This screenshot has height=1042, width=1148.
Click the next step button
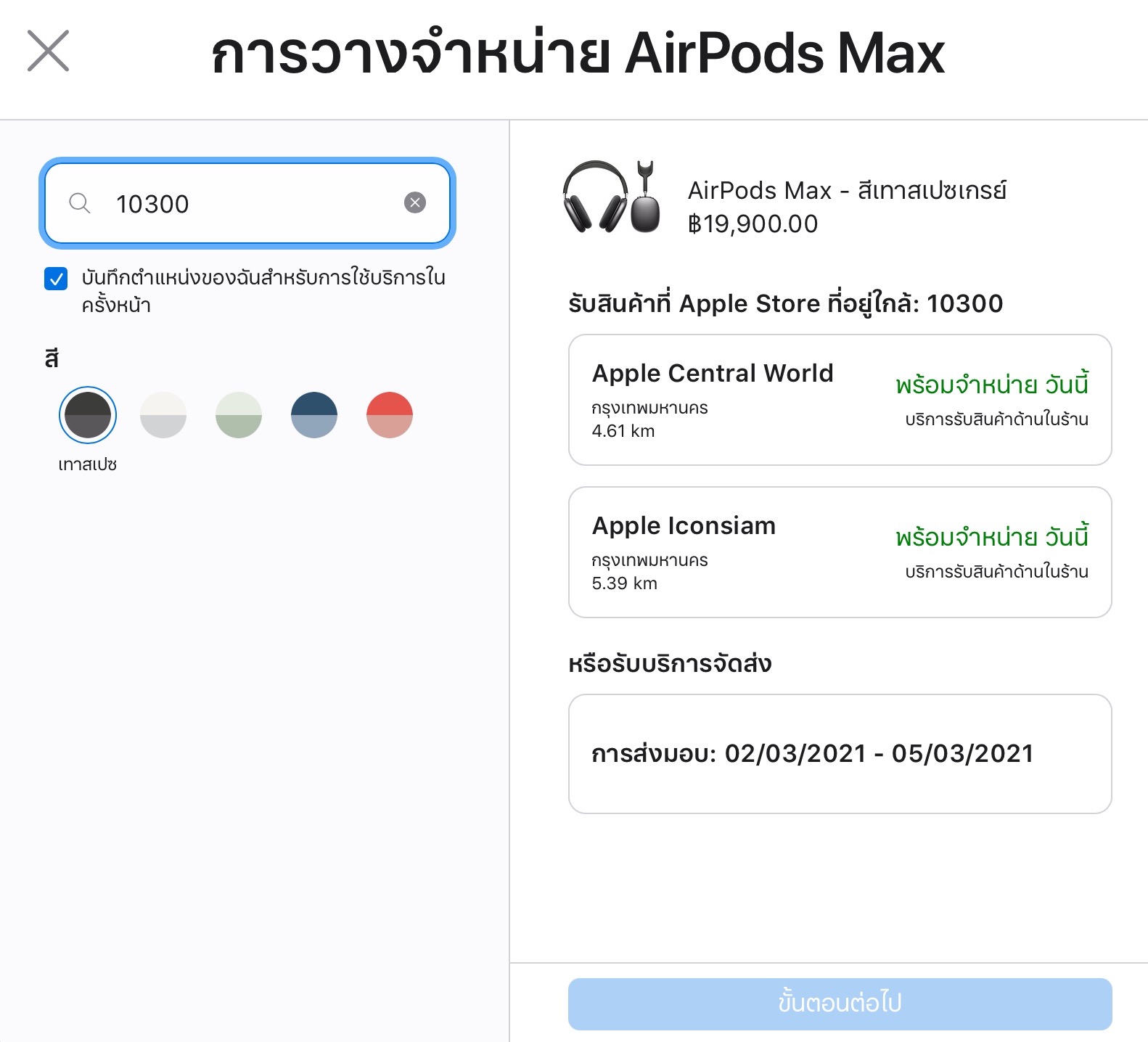pos(840,1004)
